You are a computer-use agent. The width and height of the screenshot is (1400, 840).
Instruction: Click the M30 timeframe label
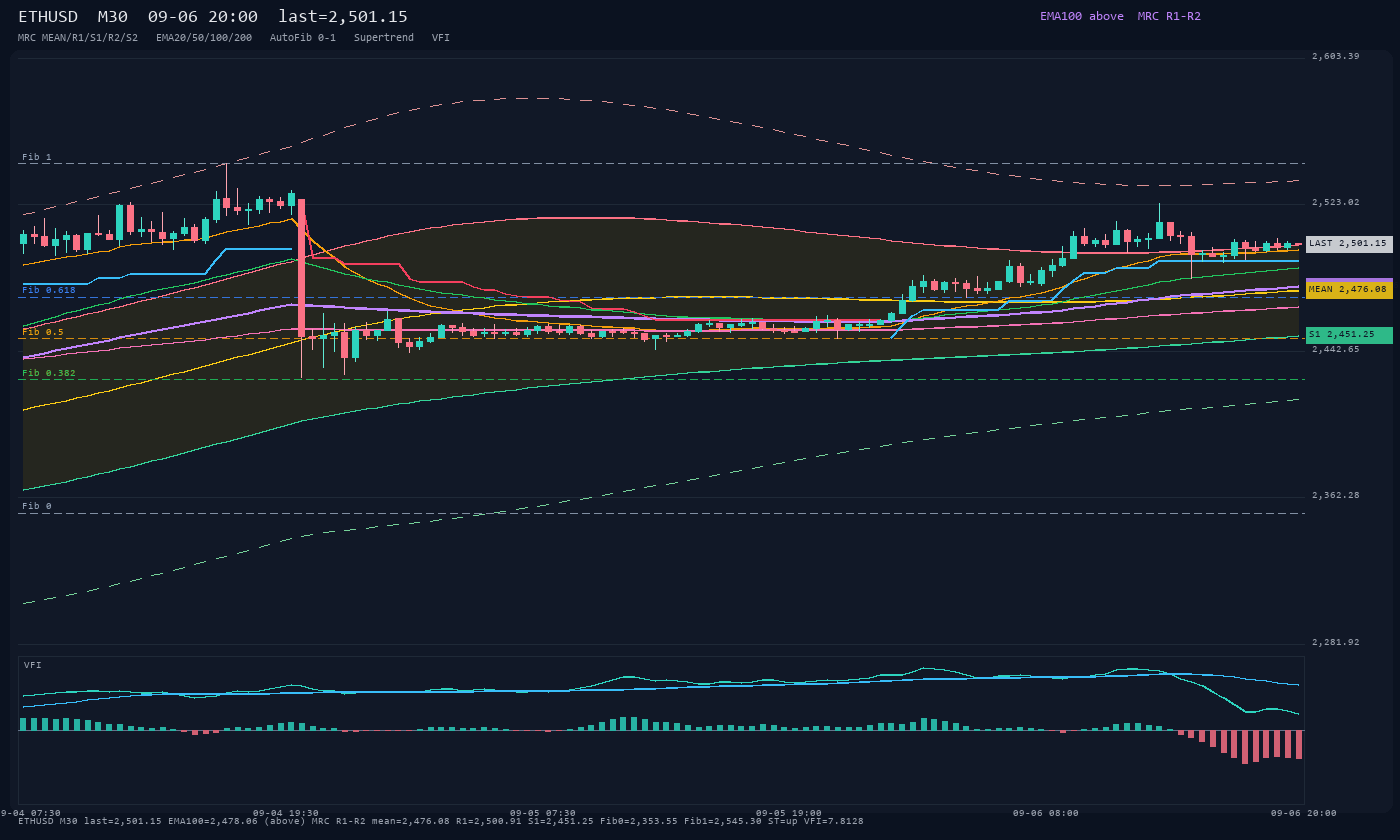112,17
